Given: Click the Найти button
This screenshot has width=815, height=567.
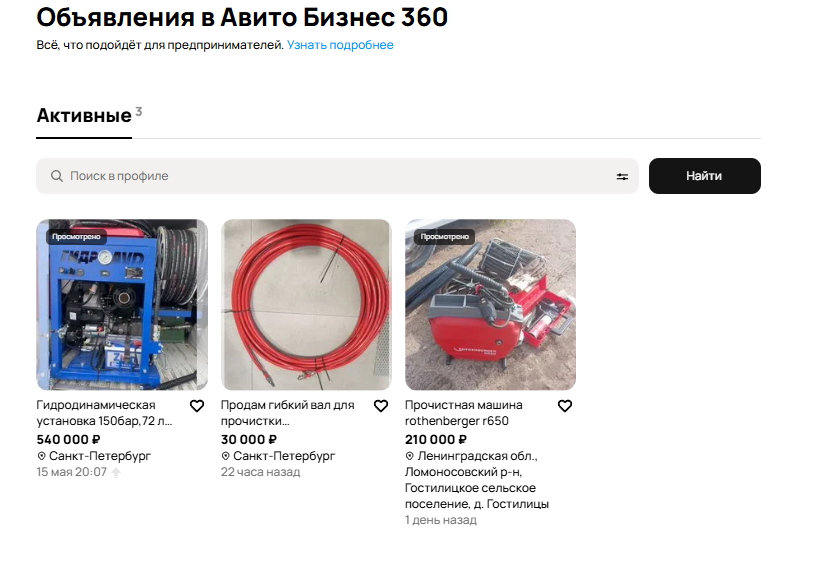Looking at the screenshot, I should 704,176.
